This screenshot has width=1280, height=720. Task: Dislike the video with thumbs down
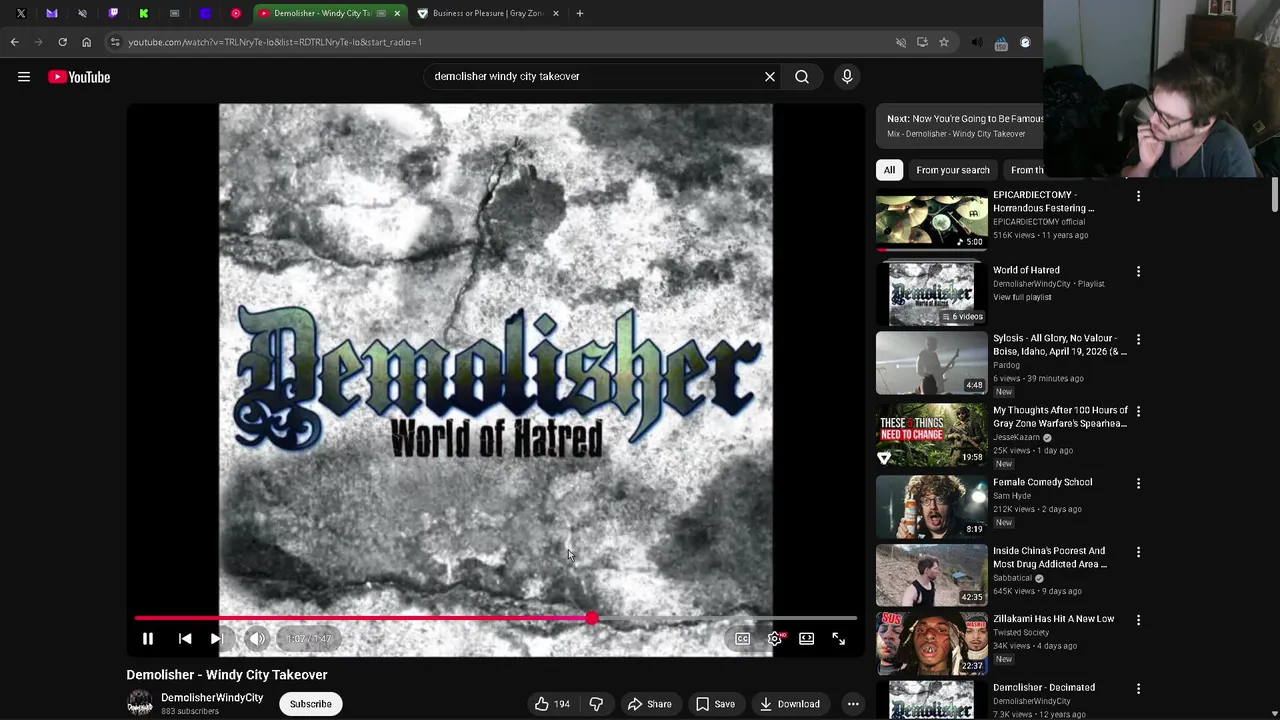point(596,704)
